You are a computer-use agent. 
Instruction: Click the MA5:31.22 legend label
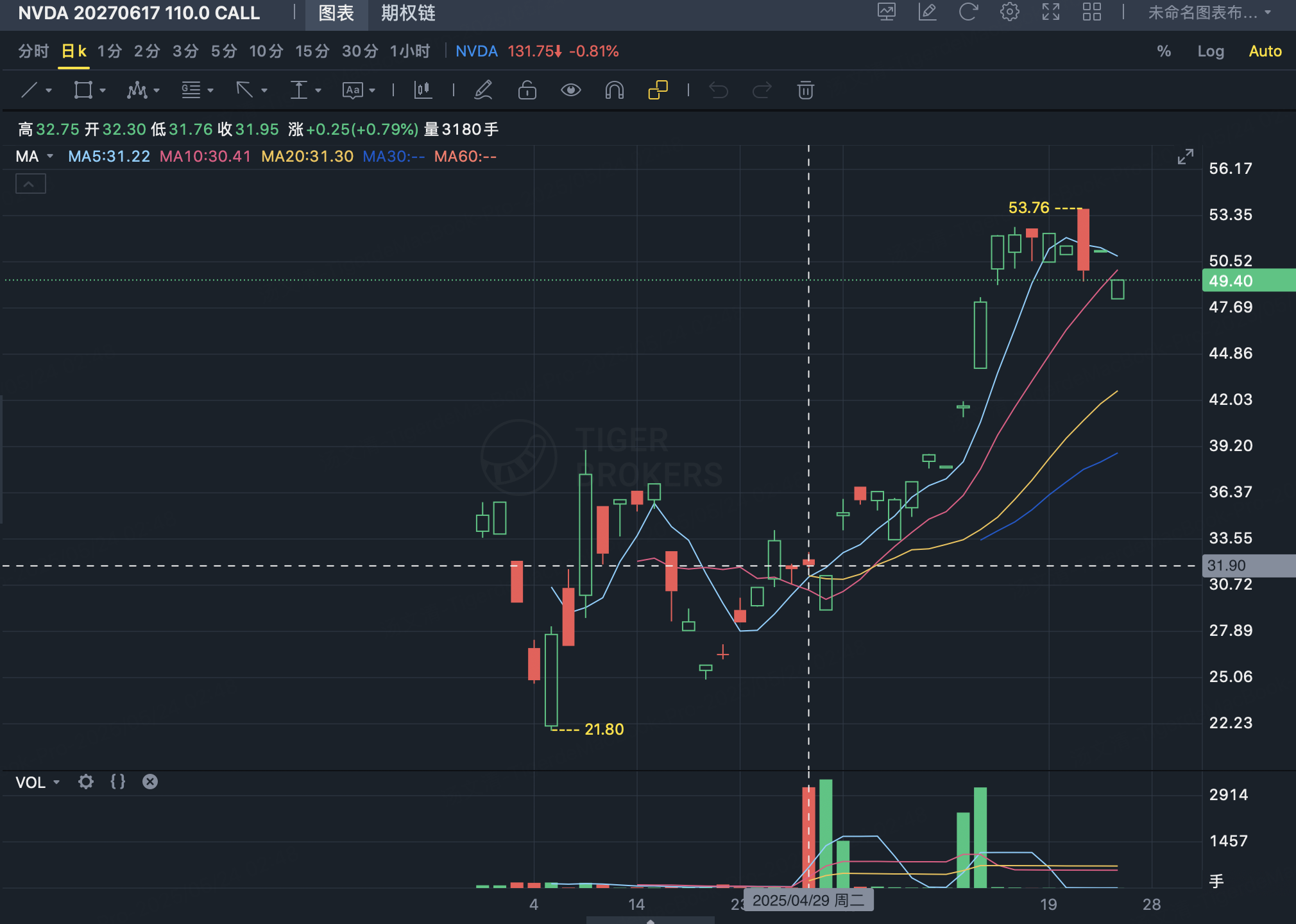coord(109,157)
